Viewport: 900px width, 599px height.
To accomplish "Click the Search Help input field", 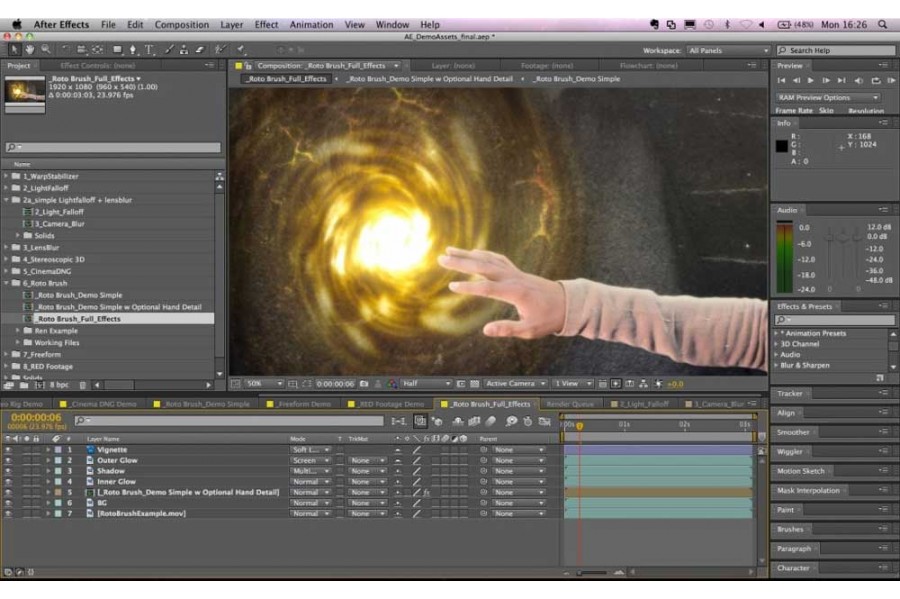I will coord(836,50).
